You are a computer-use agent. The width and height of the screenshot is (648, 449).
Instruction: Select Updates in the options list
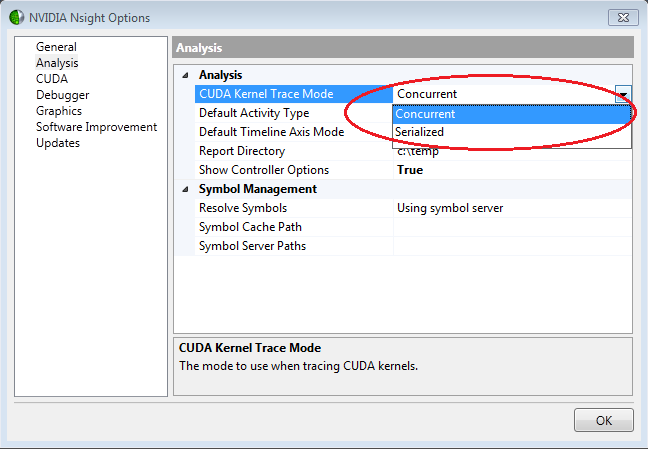tap(58, 143)
